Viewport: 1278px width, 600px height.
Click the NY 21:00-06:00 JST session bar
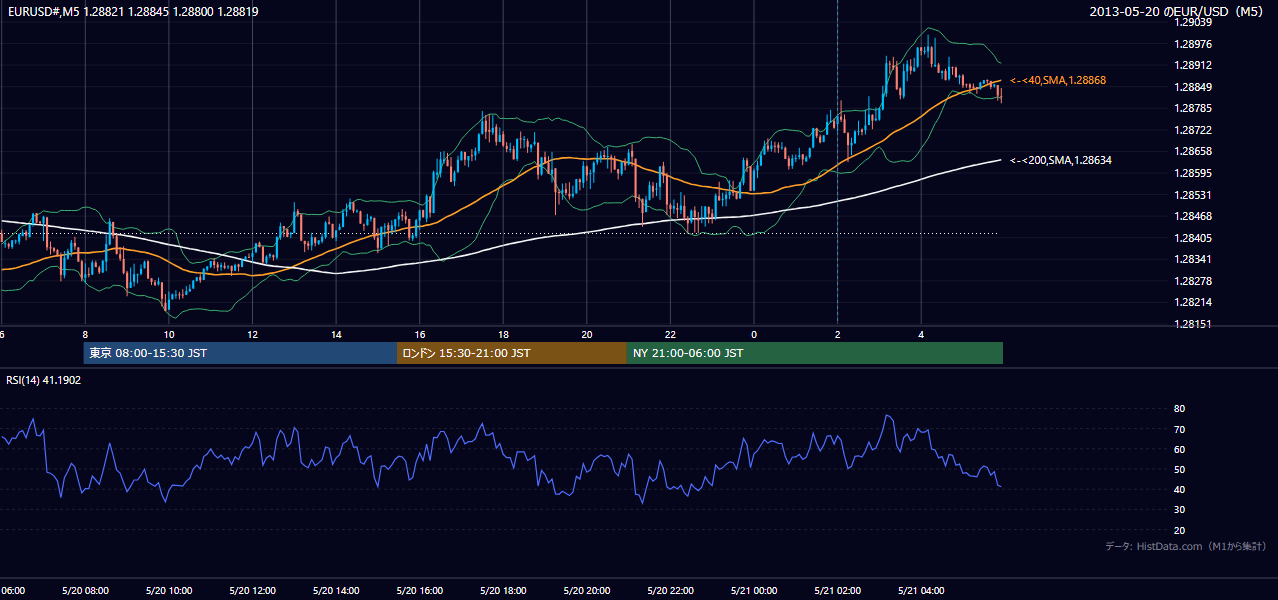[815, 353]
